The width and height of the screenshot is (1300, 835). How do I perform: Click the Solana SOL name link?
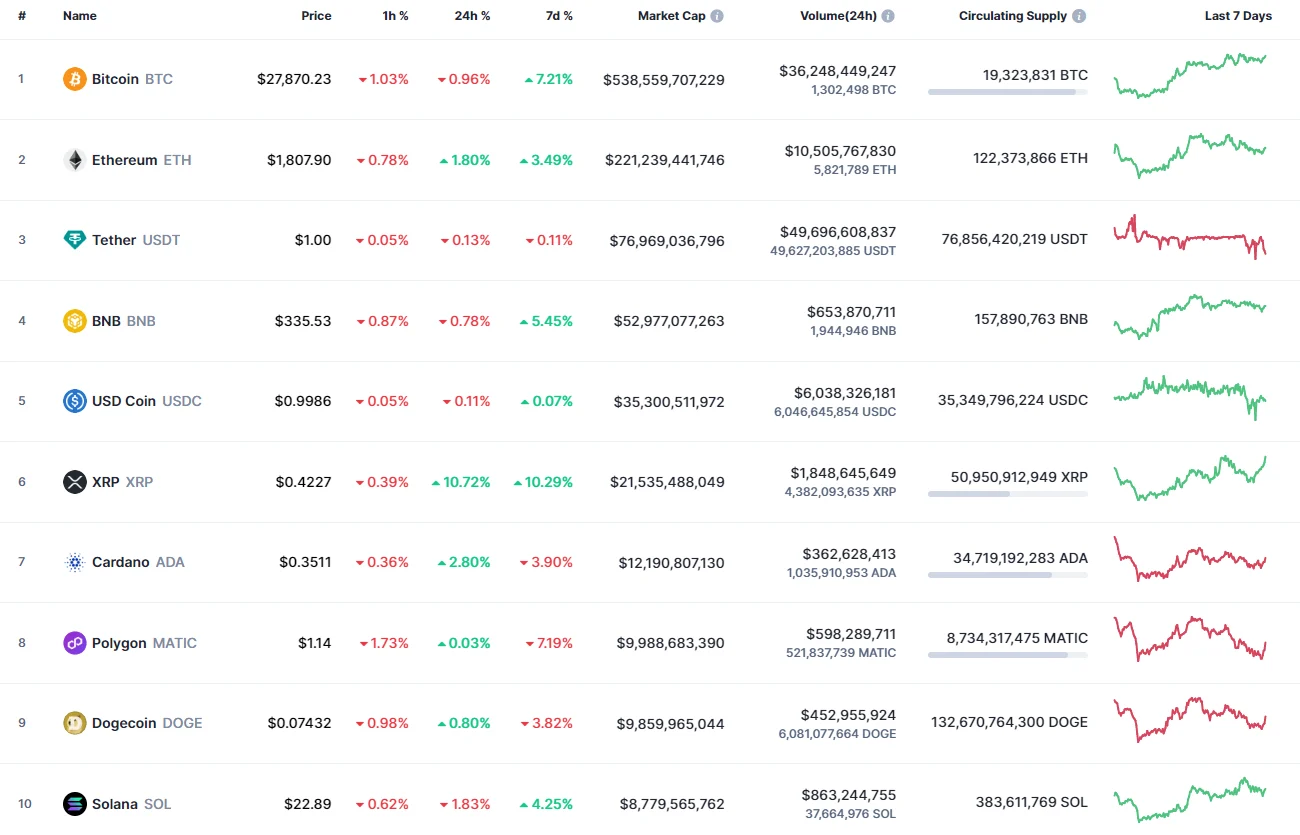click(114, 803)
